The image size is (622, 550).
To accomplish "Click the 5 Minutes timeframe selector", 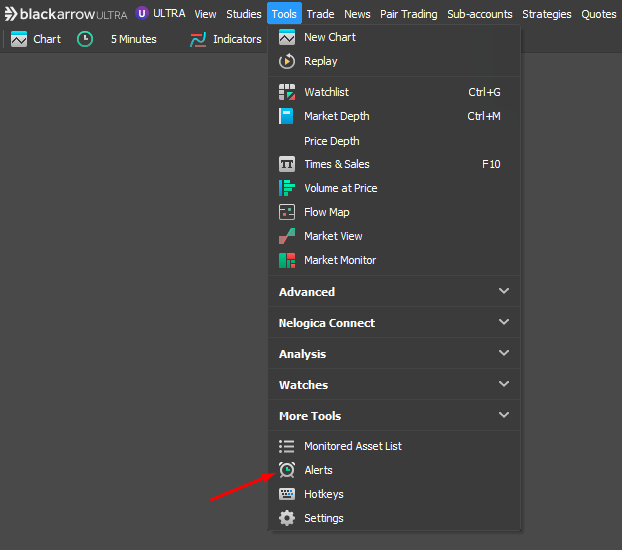I will (x=132, y=39).
